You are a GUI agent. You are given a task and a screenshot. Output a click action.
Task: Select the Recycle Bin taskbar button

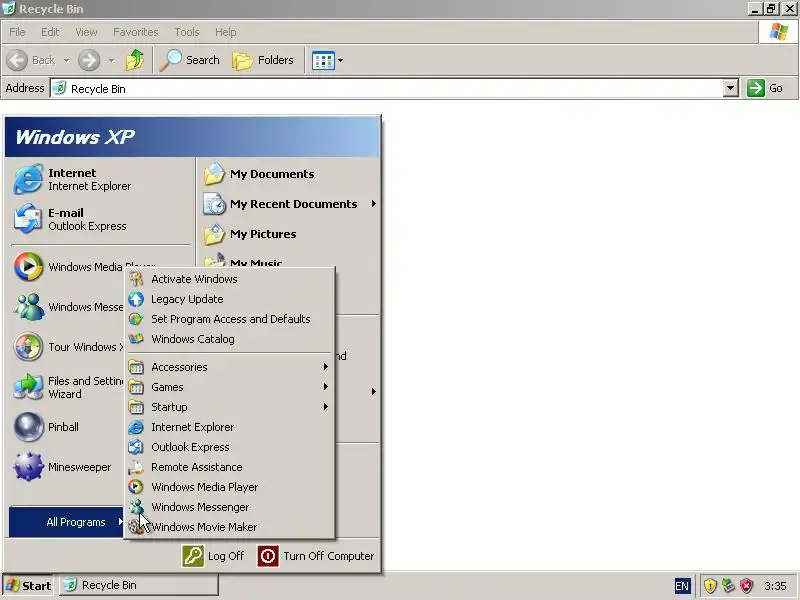(139, 585)
